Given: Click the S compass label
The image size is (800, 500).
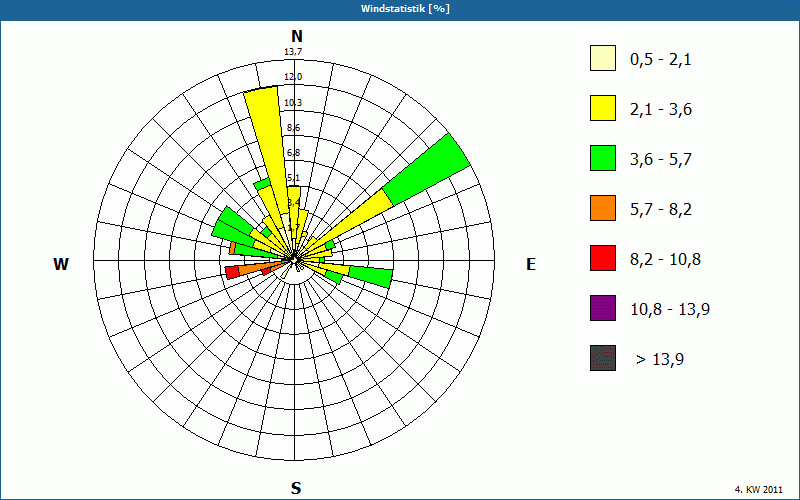Looking at the screenshot, I should (296, 488).
